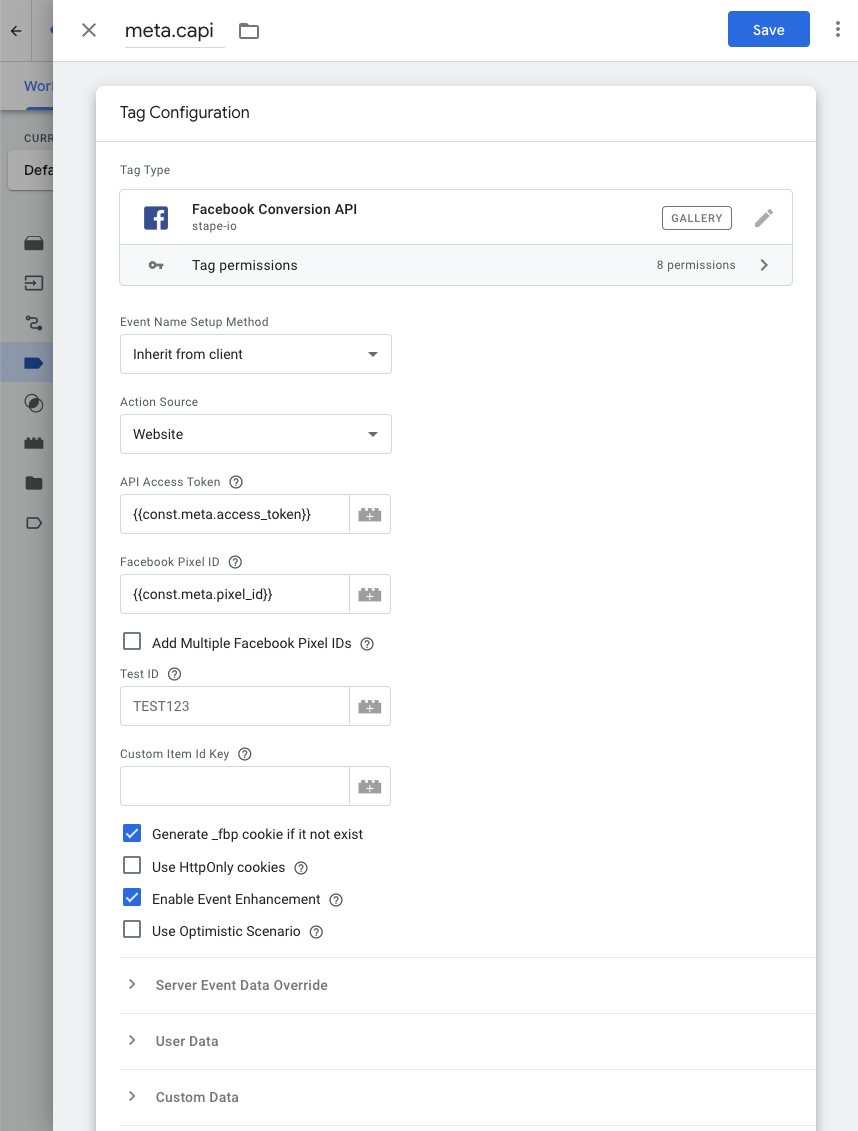The image size is (858, 1131).
Task: Toggle Use Optimistic Scenario checkbox
Action: tap(132, 930)
